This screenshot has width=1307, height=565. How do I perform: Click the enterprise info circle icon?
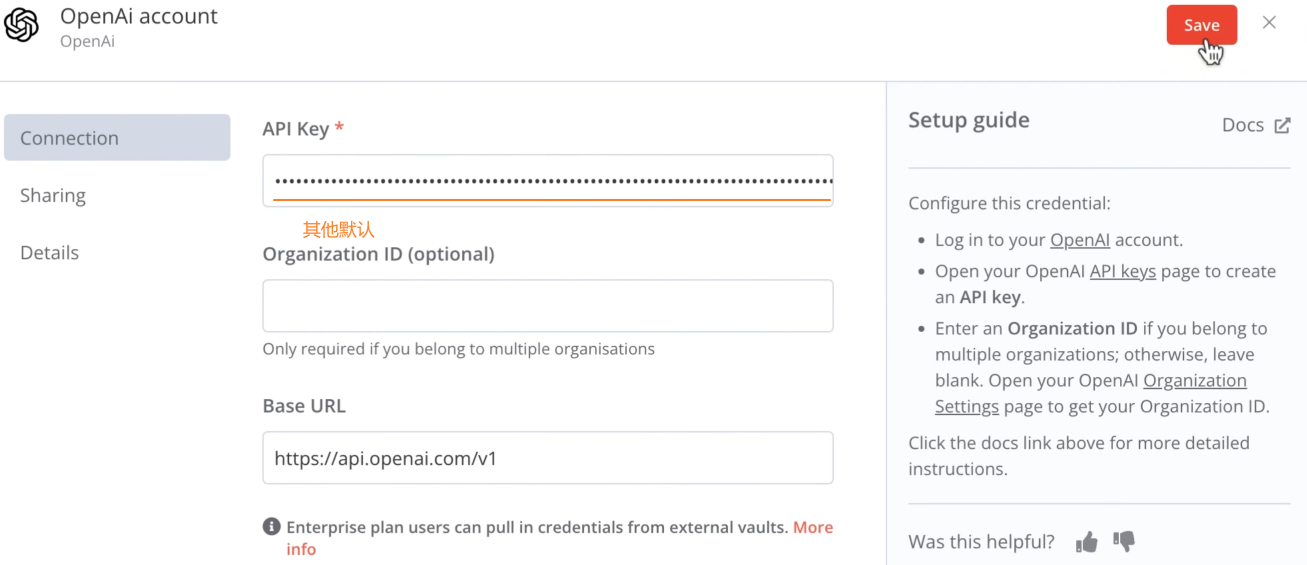point(271,527)
